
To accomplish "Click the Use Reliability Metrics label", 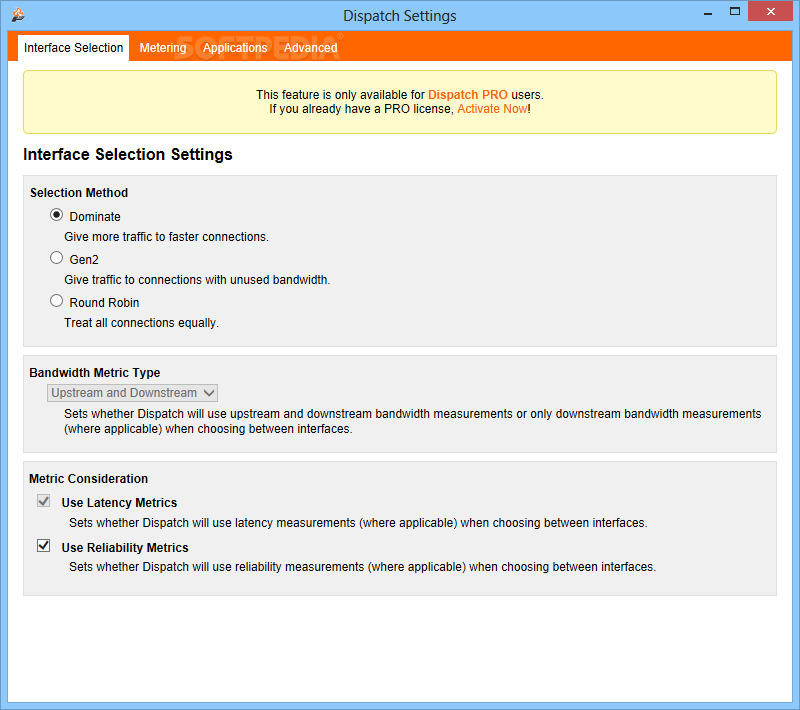I will coord(125,548).
